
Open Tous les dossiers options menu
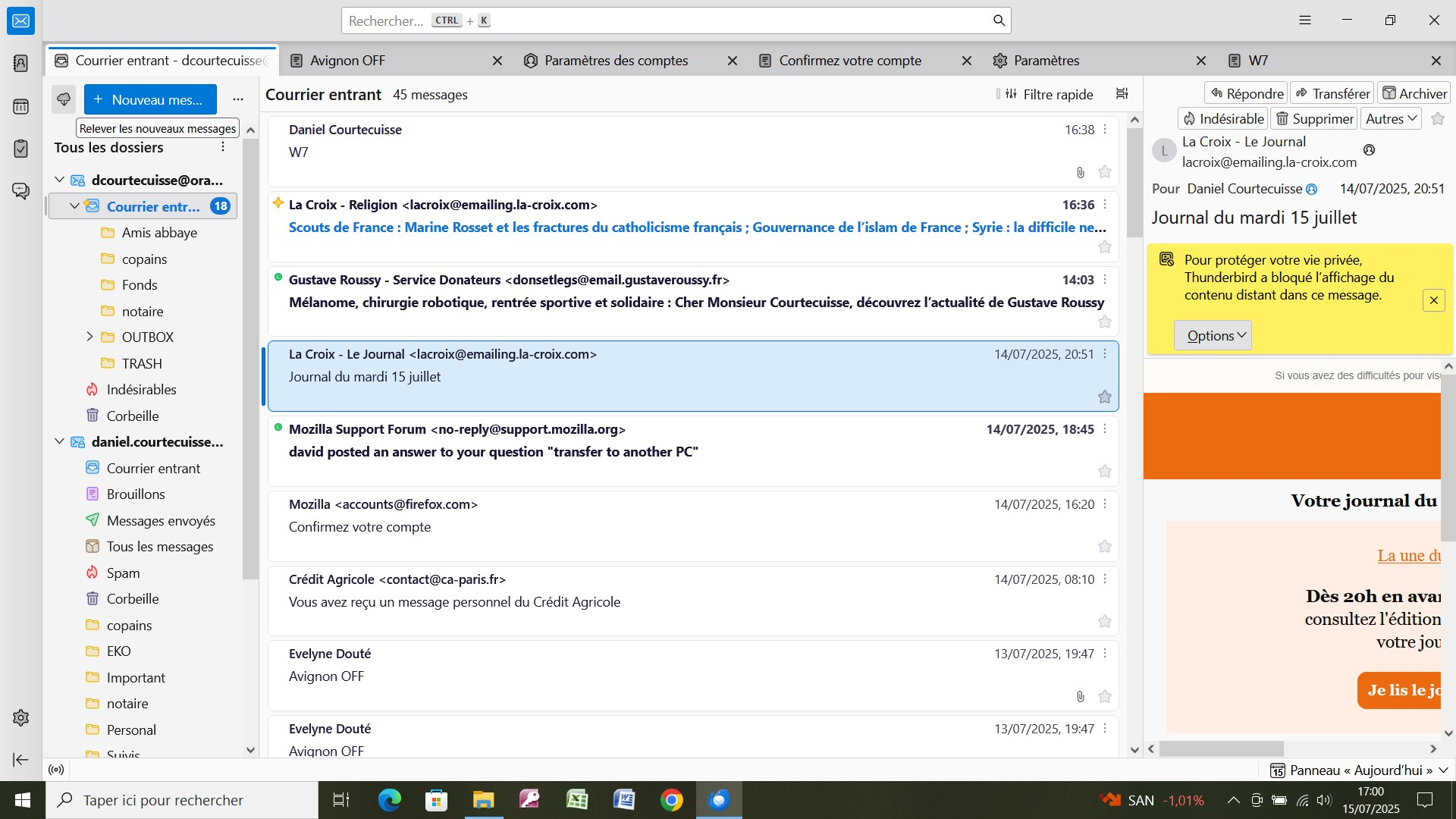[x=223, y=147]
